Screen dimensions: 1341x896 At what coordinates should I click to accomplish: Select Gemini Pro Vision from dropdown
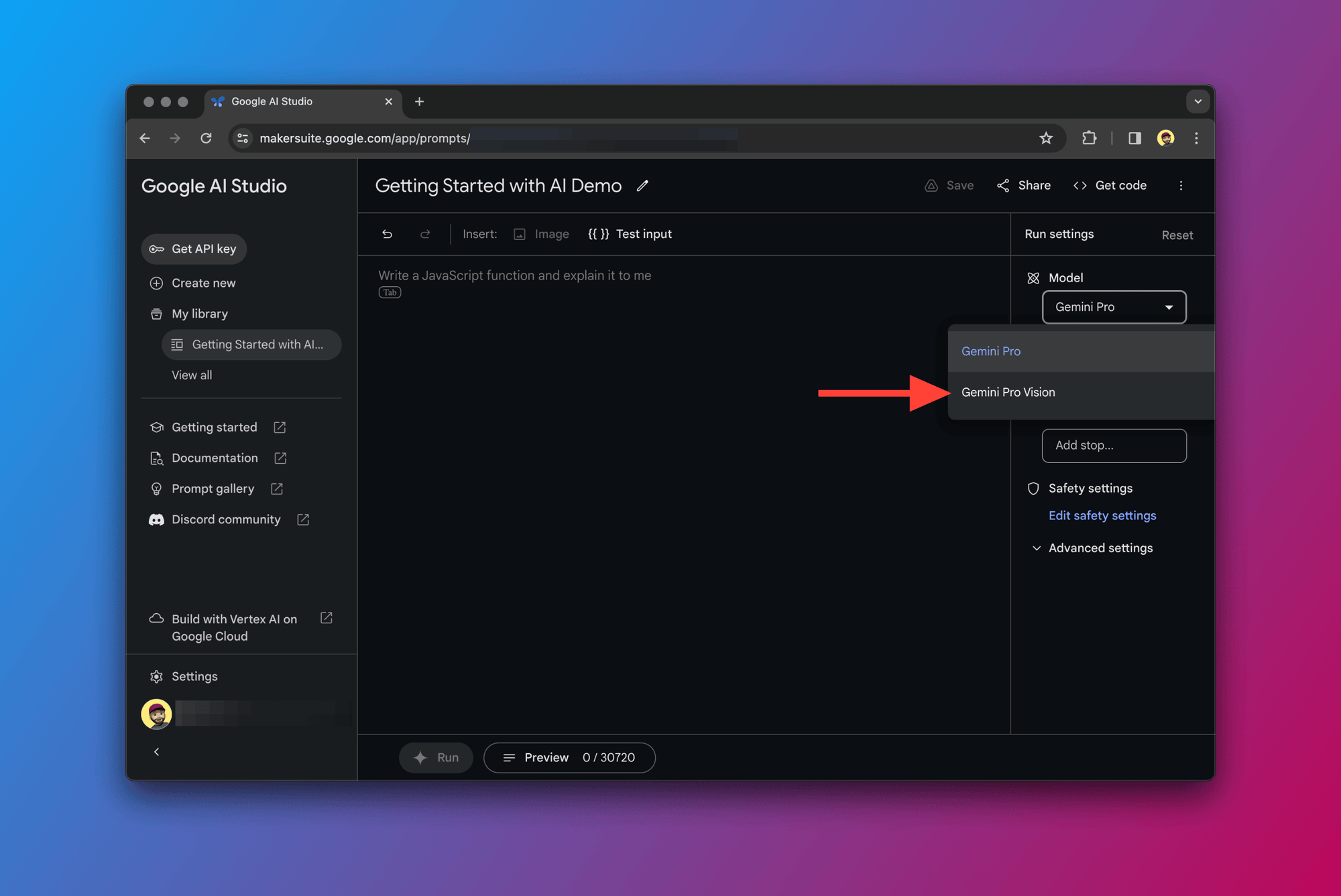click(1007, 392)
